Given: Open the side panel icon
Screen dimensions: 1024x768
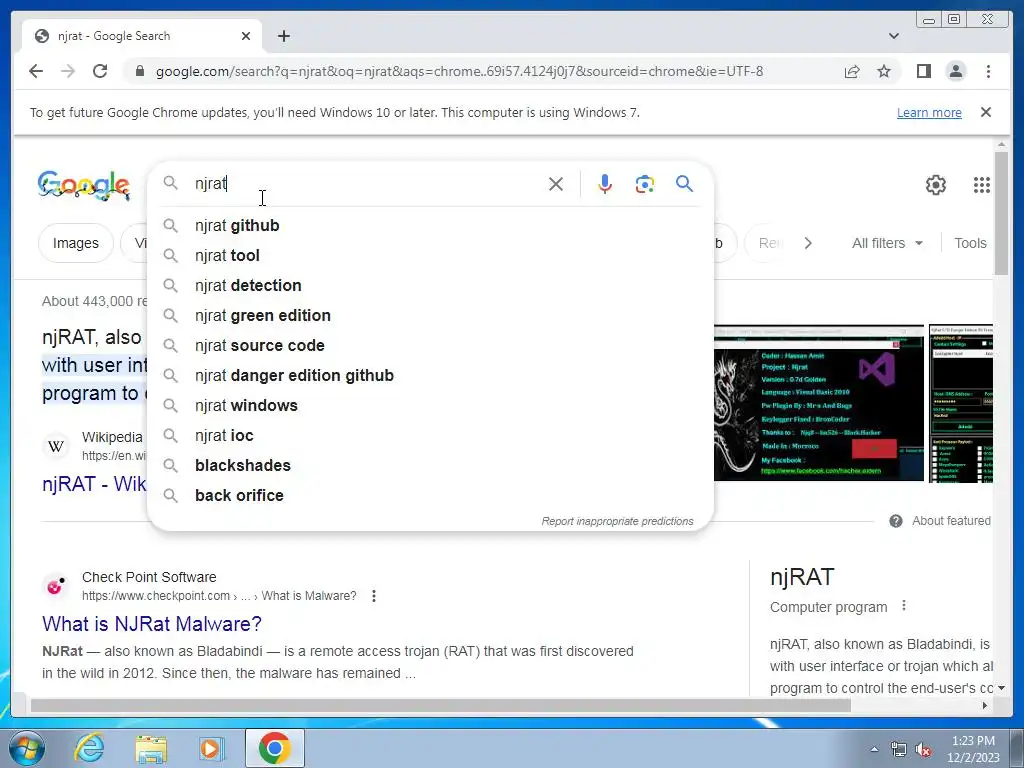Looking at the screenshot, I should point(923,71).
